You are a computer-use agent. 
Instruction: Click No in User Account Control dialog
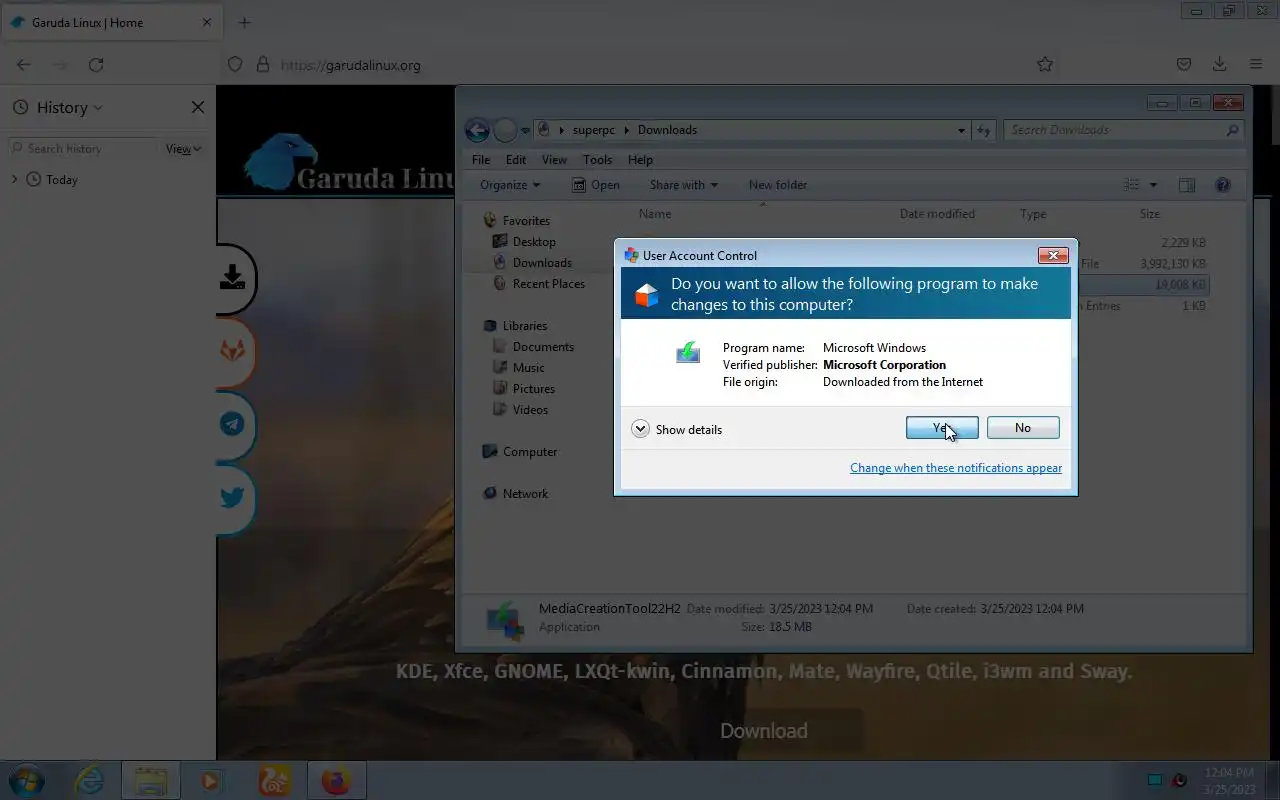pos(1023,428)
